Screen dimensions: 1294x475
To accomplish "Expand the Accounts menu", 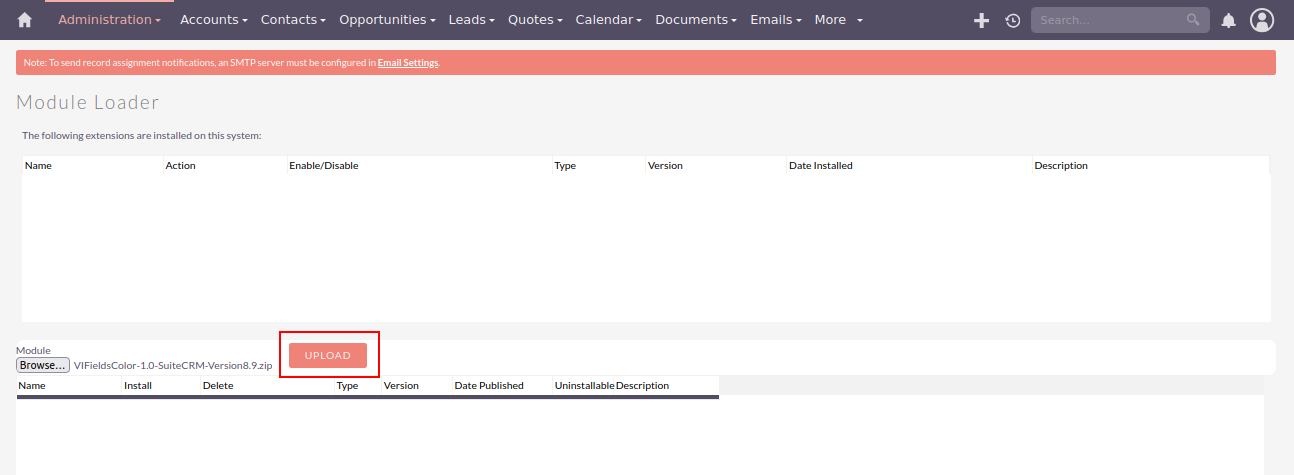I will (x=213, y=20).
